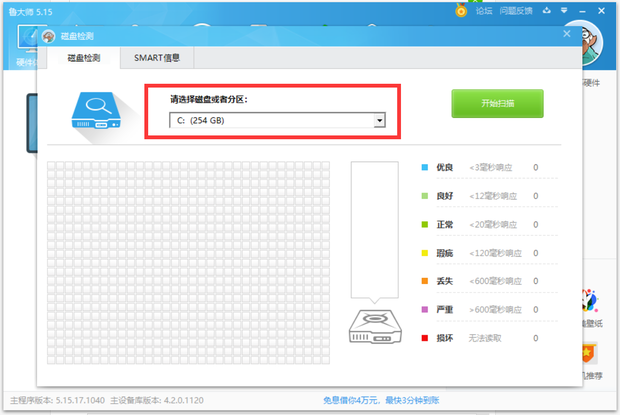Click the wallpaper icon in main window sidebar
620x415 pixels.
(590, 301)
